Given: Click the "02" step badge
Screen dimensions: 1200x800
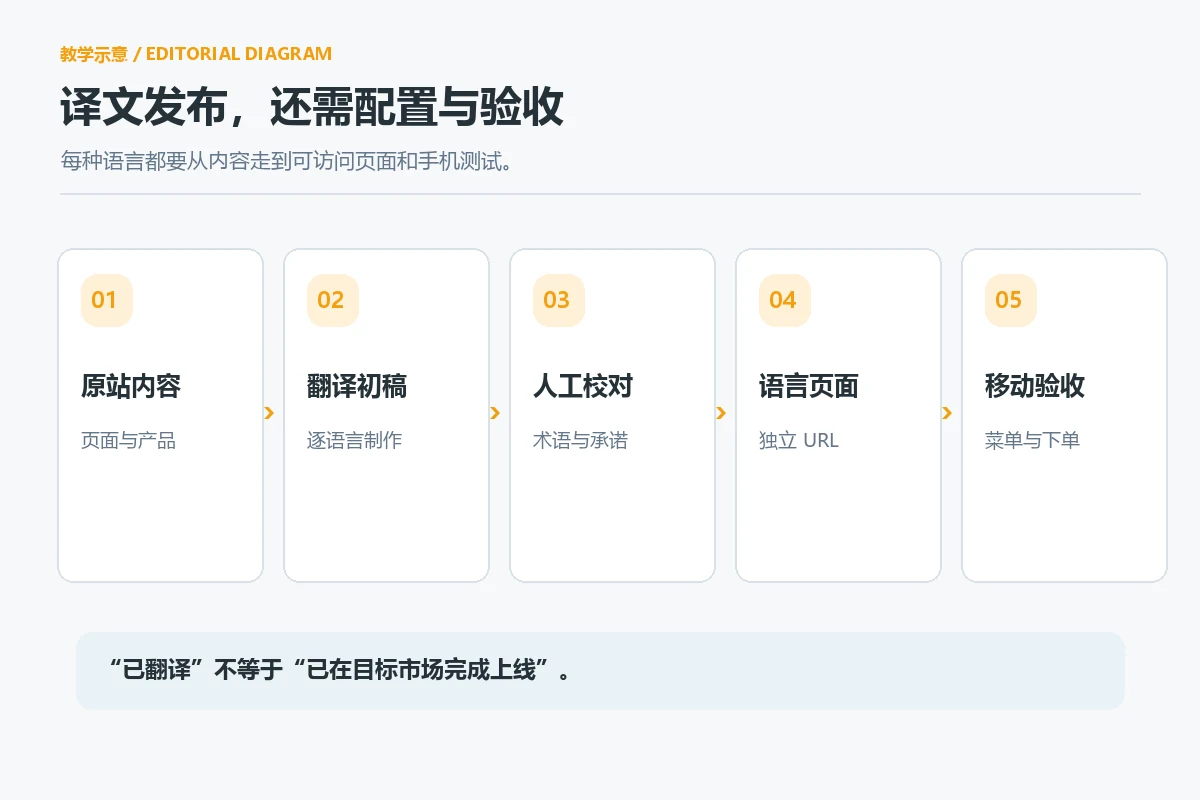Looking at the screenshot, I should coord(333,300).
